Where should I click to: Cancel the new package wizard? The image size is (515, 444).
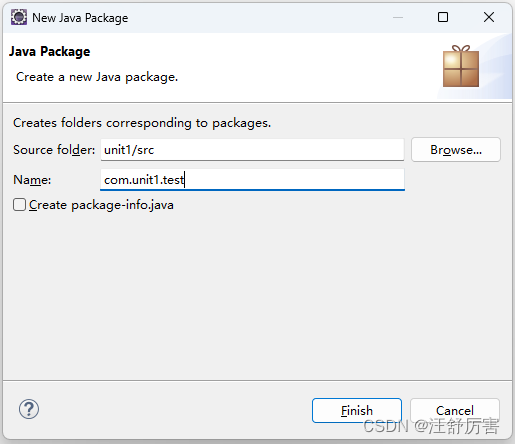[x=455, y=410]
